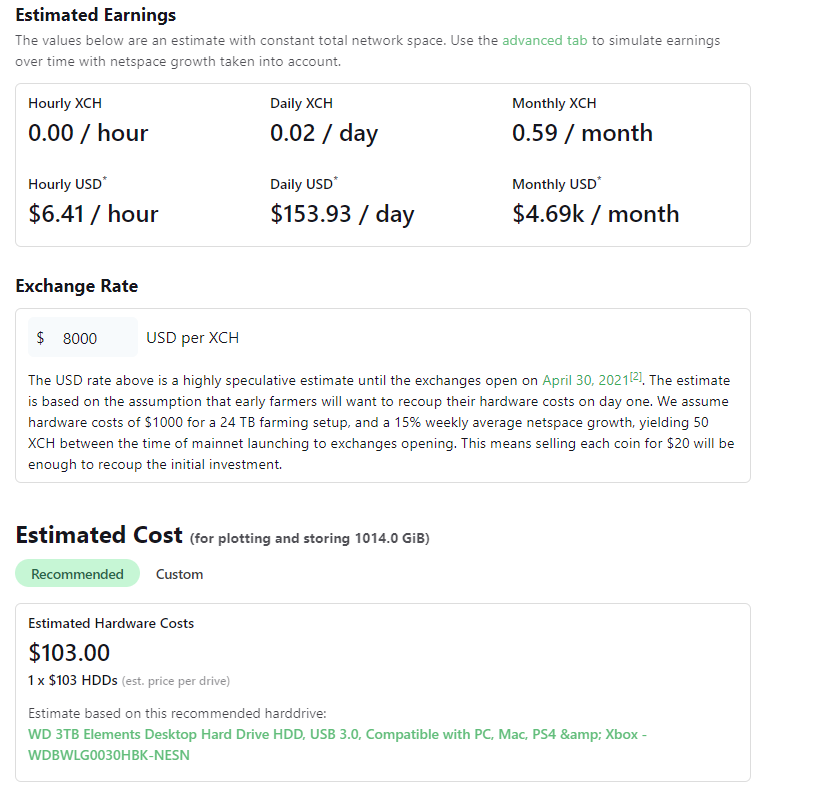Click the $153.93 / day earnings value
825x788 pixels.
(x=342, y=214)
